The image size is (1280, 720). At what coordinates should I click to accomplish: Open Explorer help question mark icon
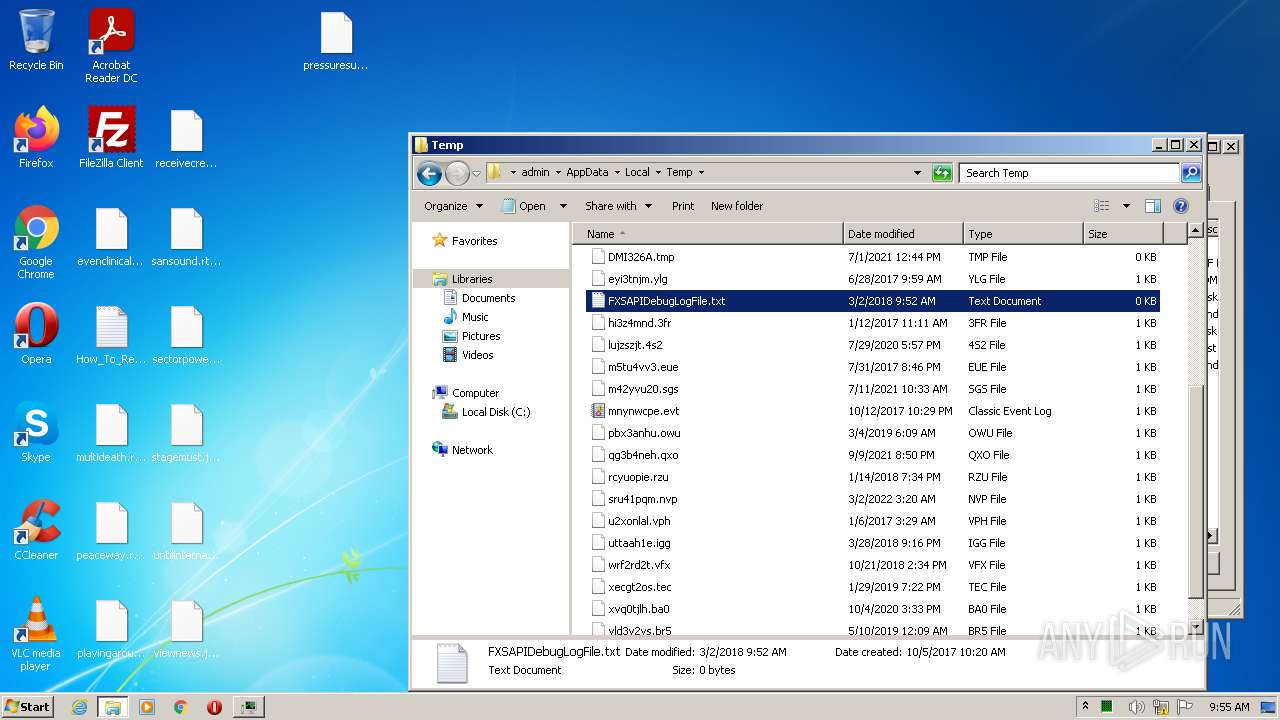tap(1180, 206)
